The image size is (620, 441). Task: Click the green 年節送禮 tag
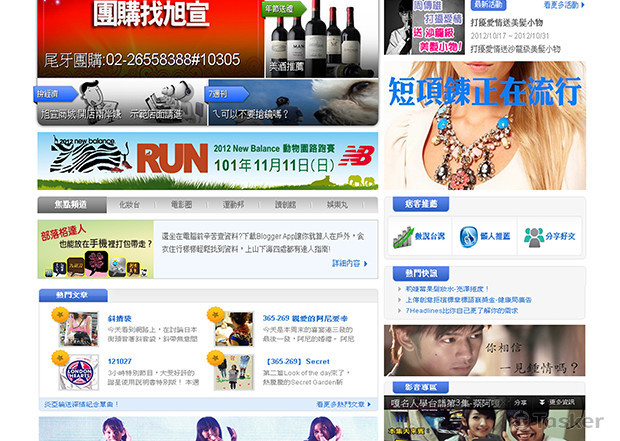(282, 9)
